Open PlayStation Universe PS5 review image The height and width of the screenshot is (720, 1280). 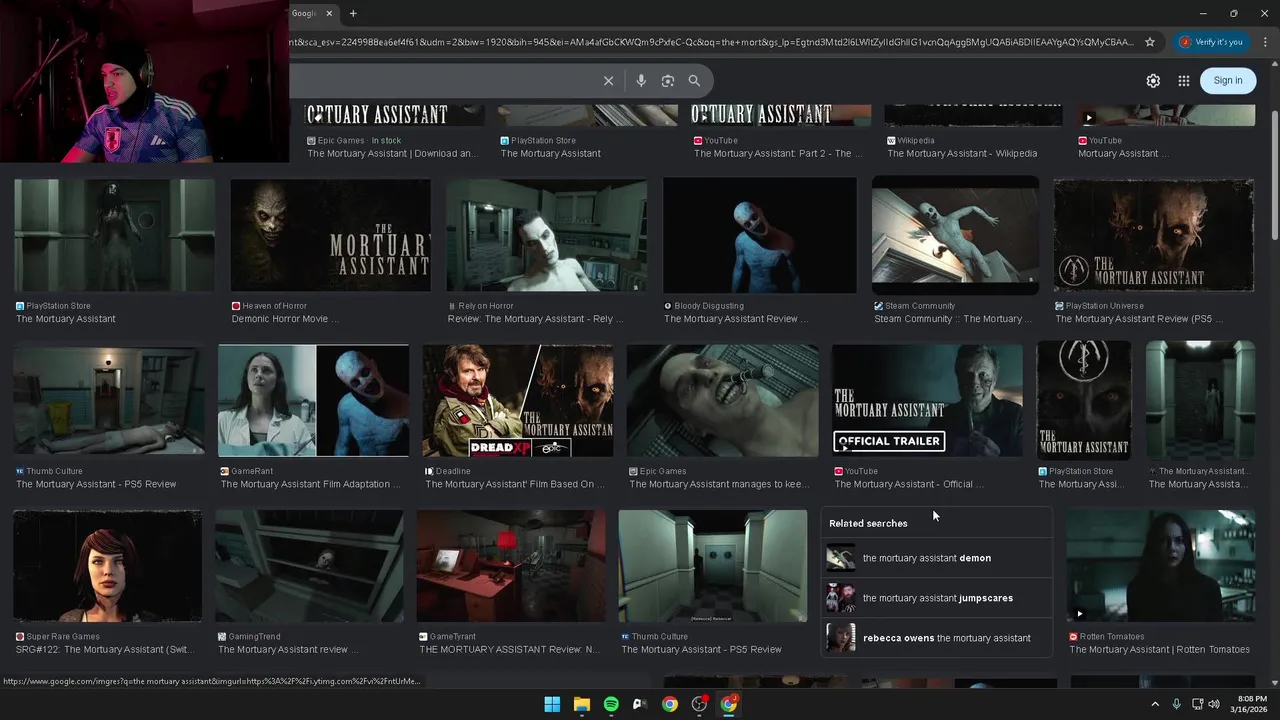(x=1154, y=236)
